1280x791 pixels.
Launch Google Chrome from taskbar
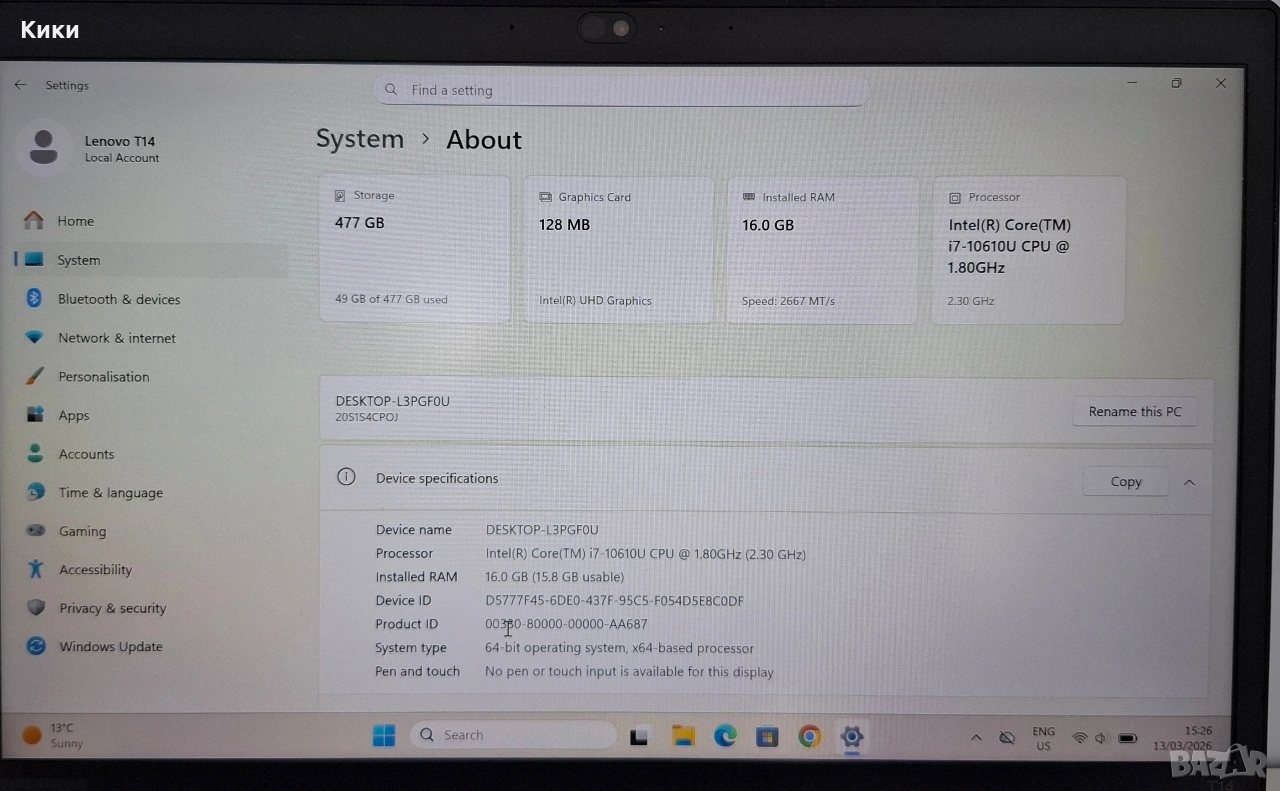[809, 737]
